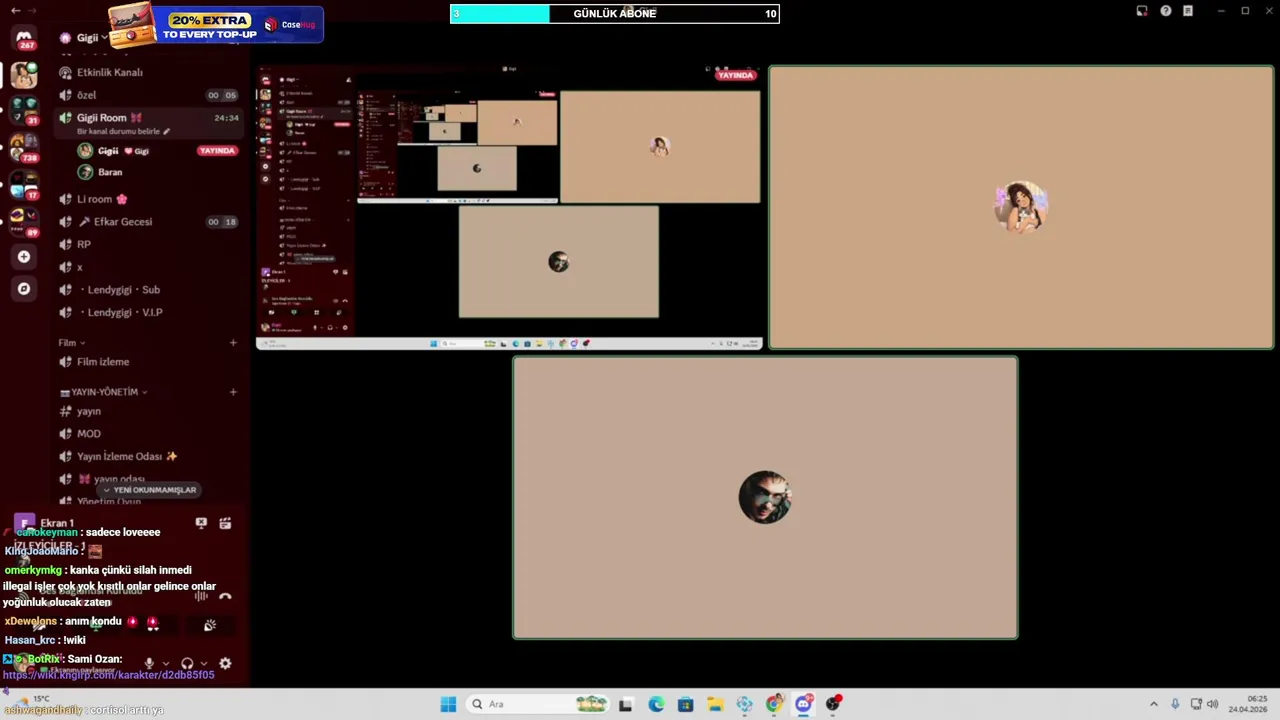Collapse the YAYIN-YÖNETİM category
Screen dimensions: 1280x720
(x=104, y=392)
